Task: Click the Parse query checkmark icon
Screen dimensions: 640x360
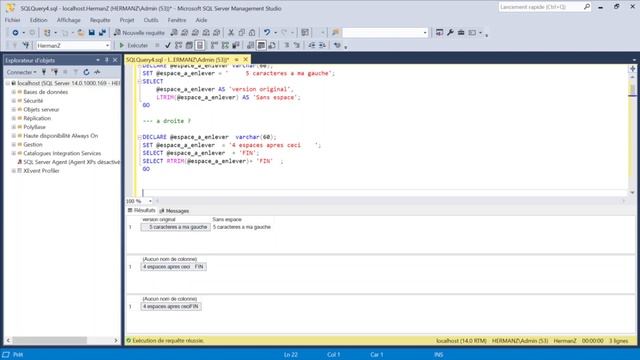Action: point(168,45)
